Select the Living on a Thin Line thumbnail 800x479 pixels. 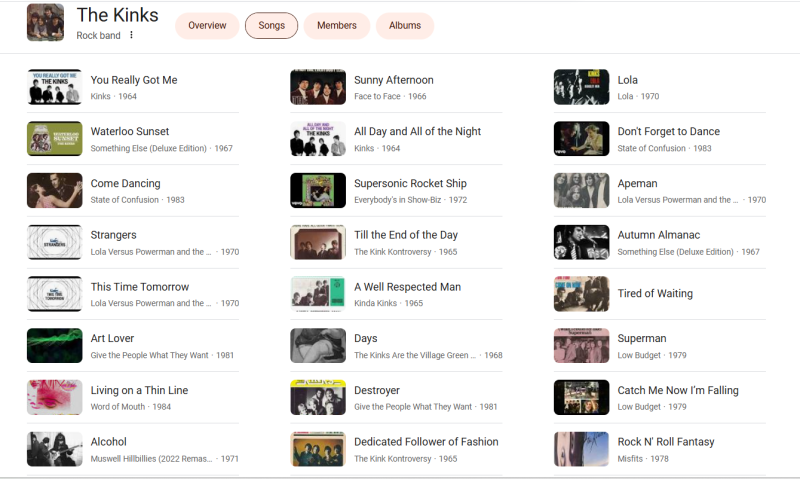coord(54,397)
